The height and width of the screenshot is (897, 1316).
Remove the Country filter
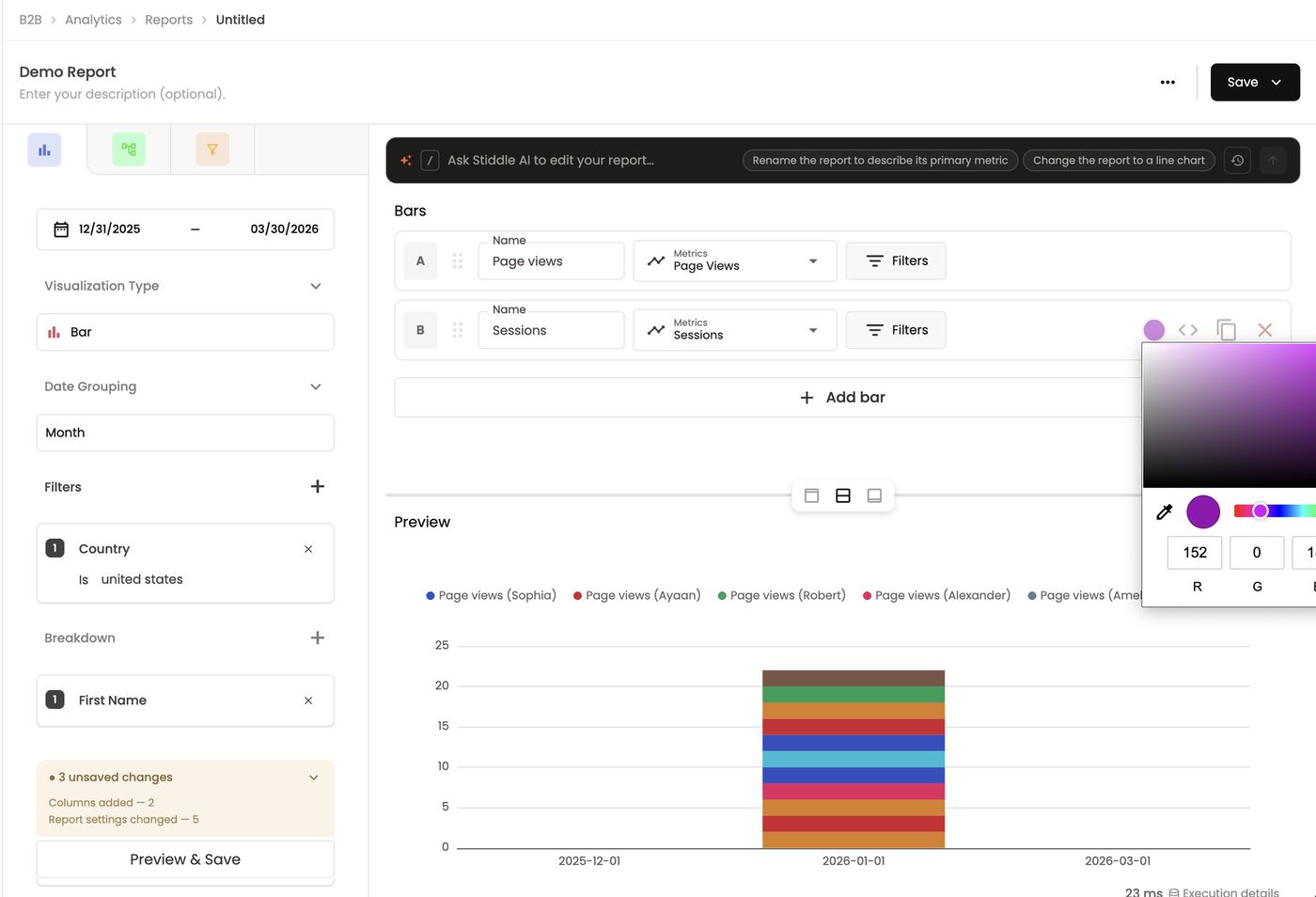point(308,549)
